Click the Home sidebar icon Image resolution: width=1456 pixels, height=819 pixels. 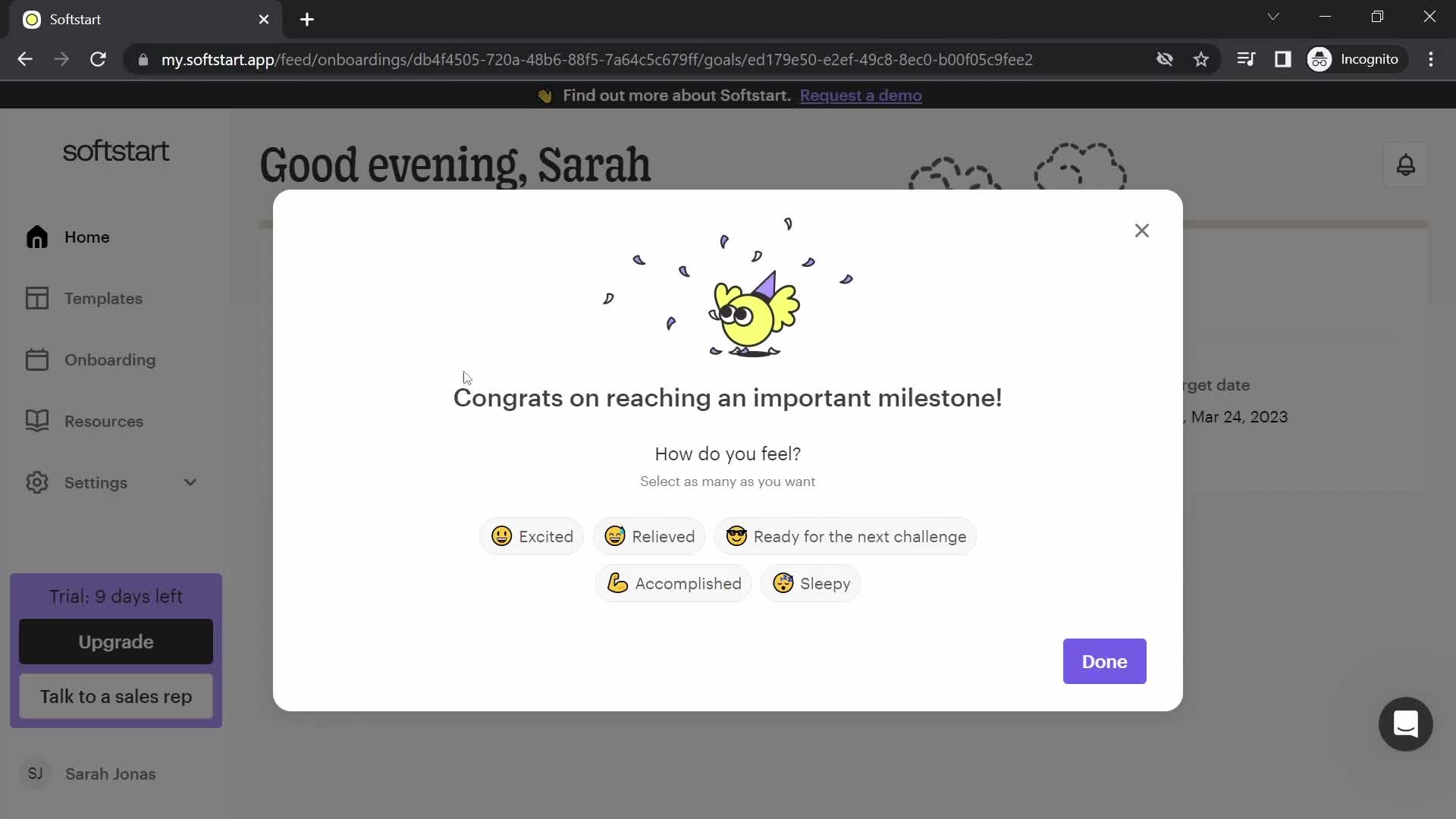tap(37, 236)
